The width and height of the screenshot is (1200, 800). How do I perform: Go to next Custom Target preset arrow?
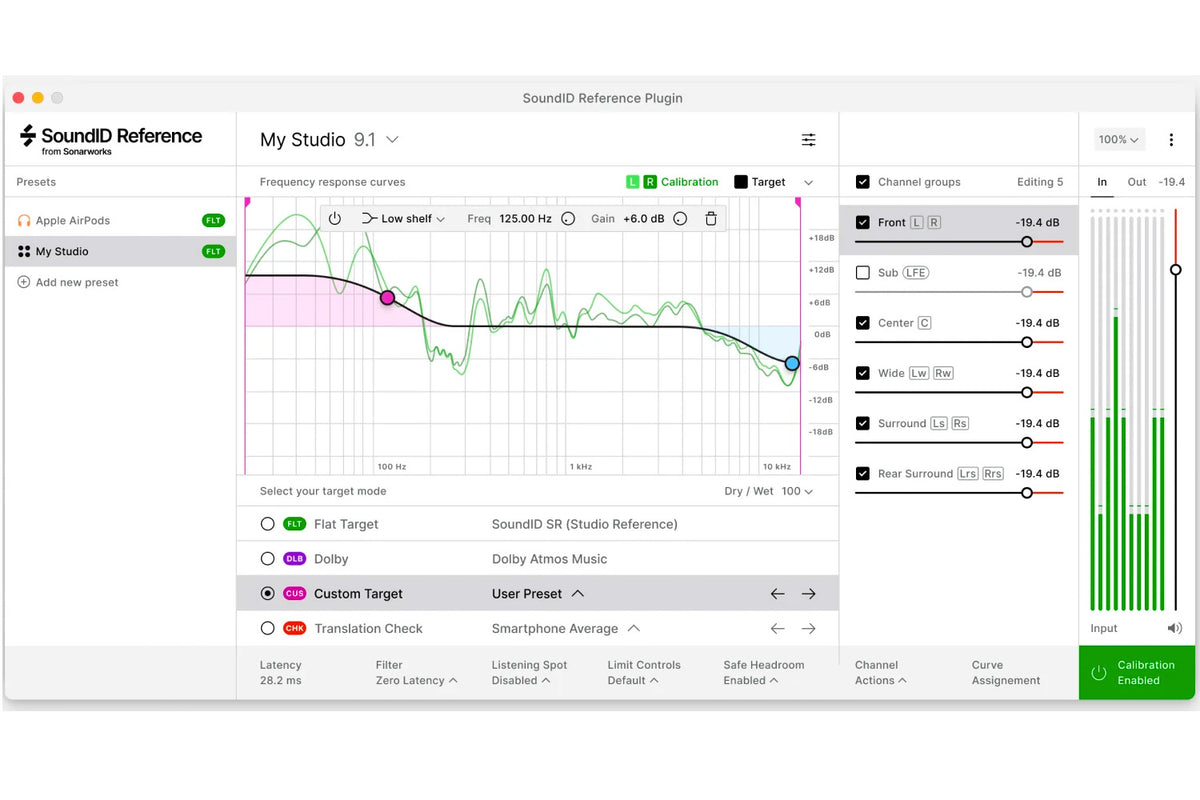(808, 594)
